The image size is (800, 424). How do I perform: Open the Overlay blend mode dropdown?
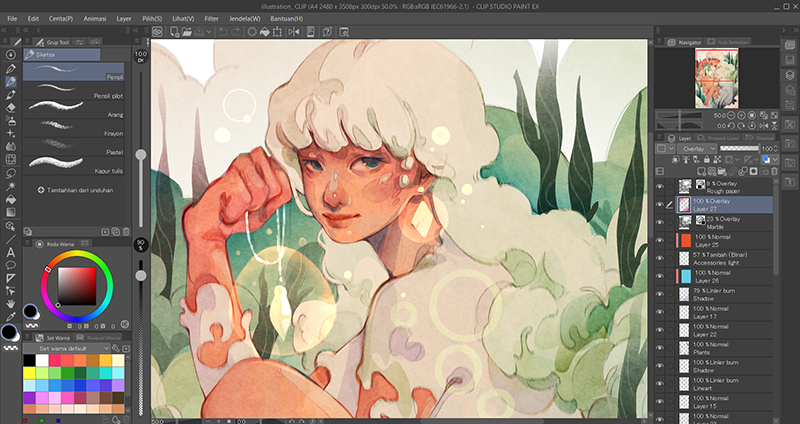point(694,148)
